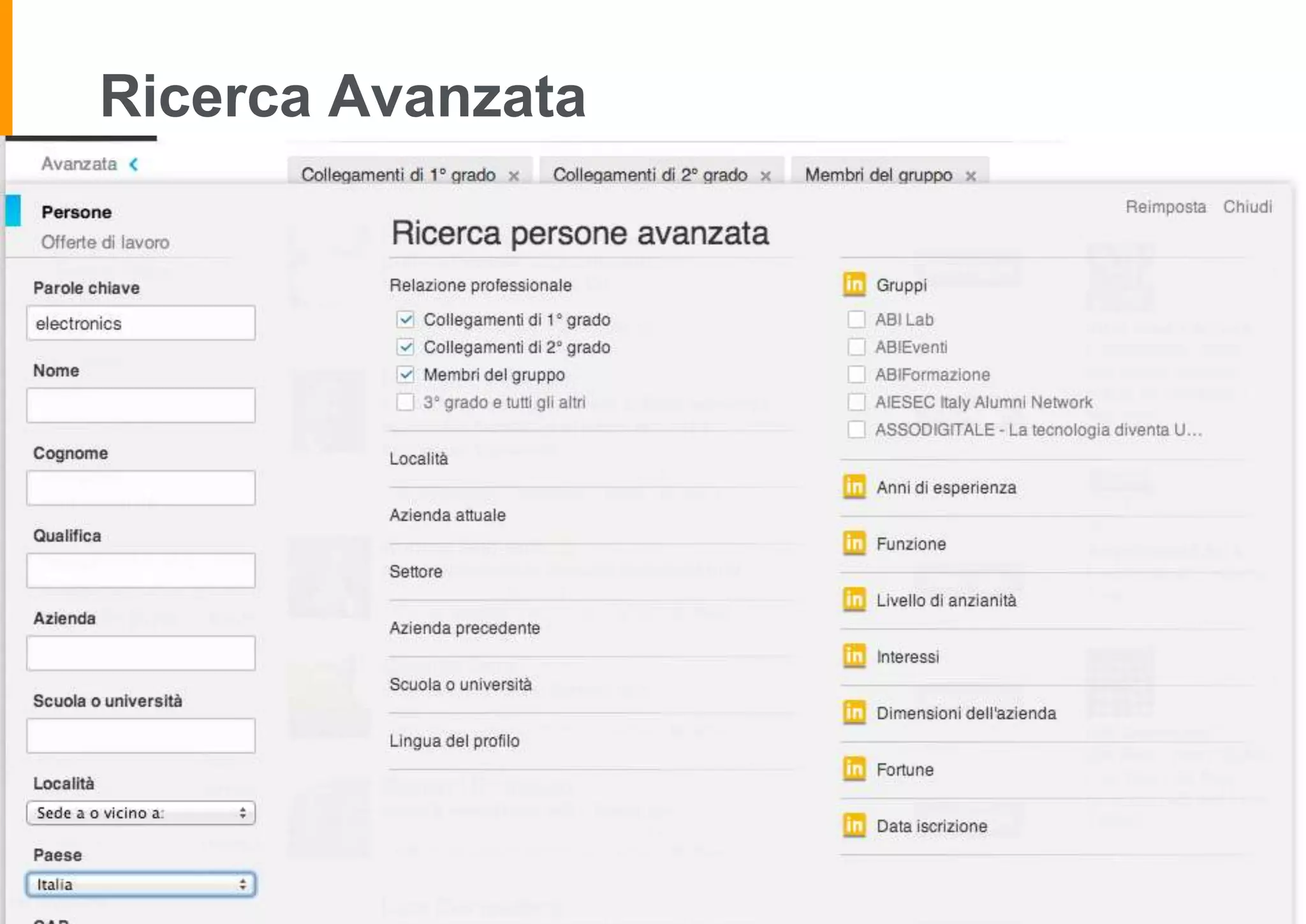Click the Gruppi section heading
The width and height of the screenshot is (1306, 924).
coord(901,285)
